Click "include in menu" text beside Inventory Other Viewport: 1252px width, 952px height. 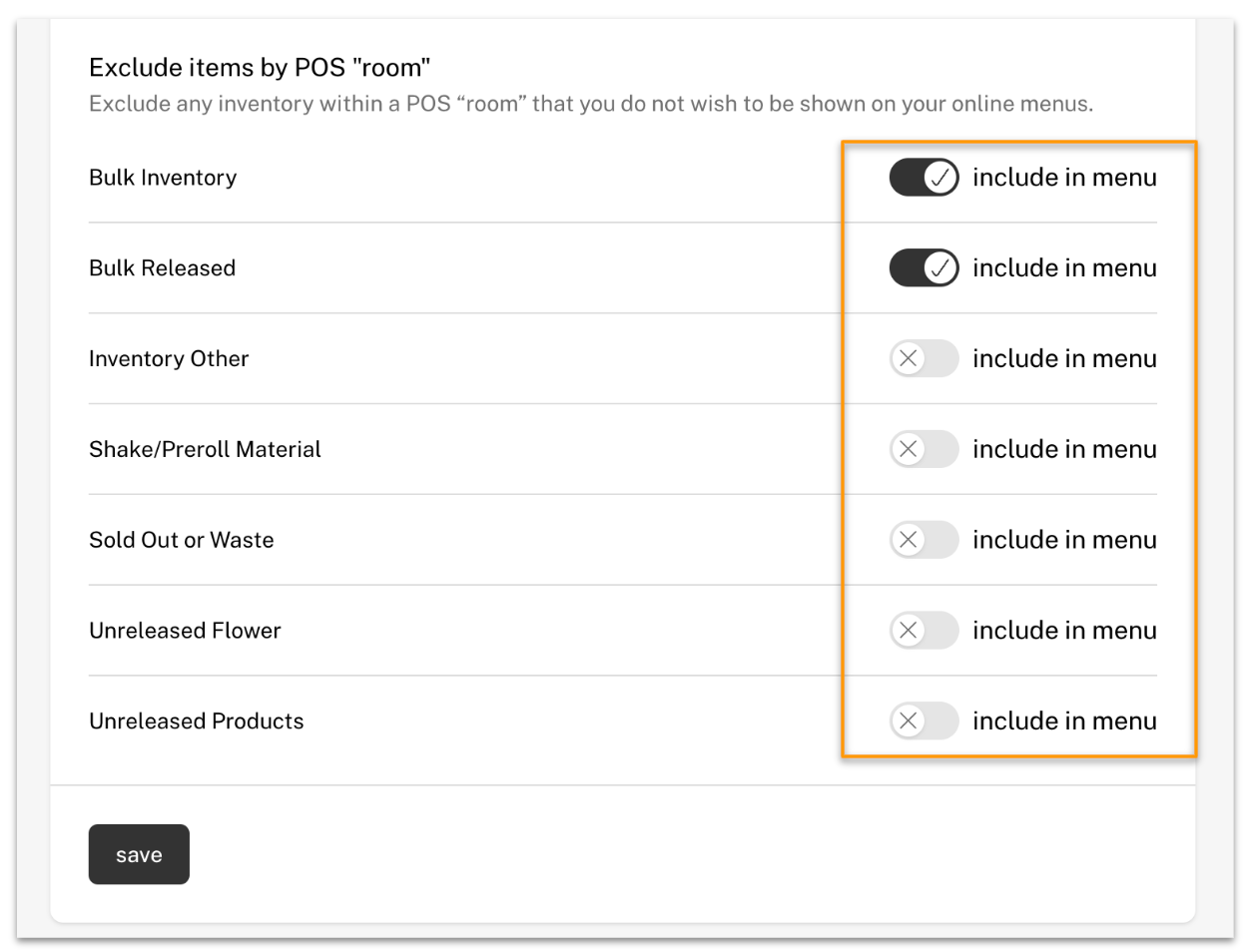pyautogui.click(x=1064, y=358)
